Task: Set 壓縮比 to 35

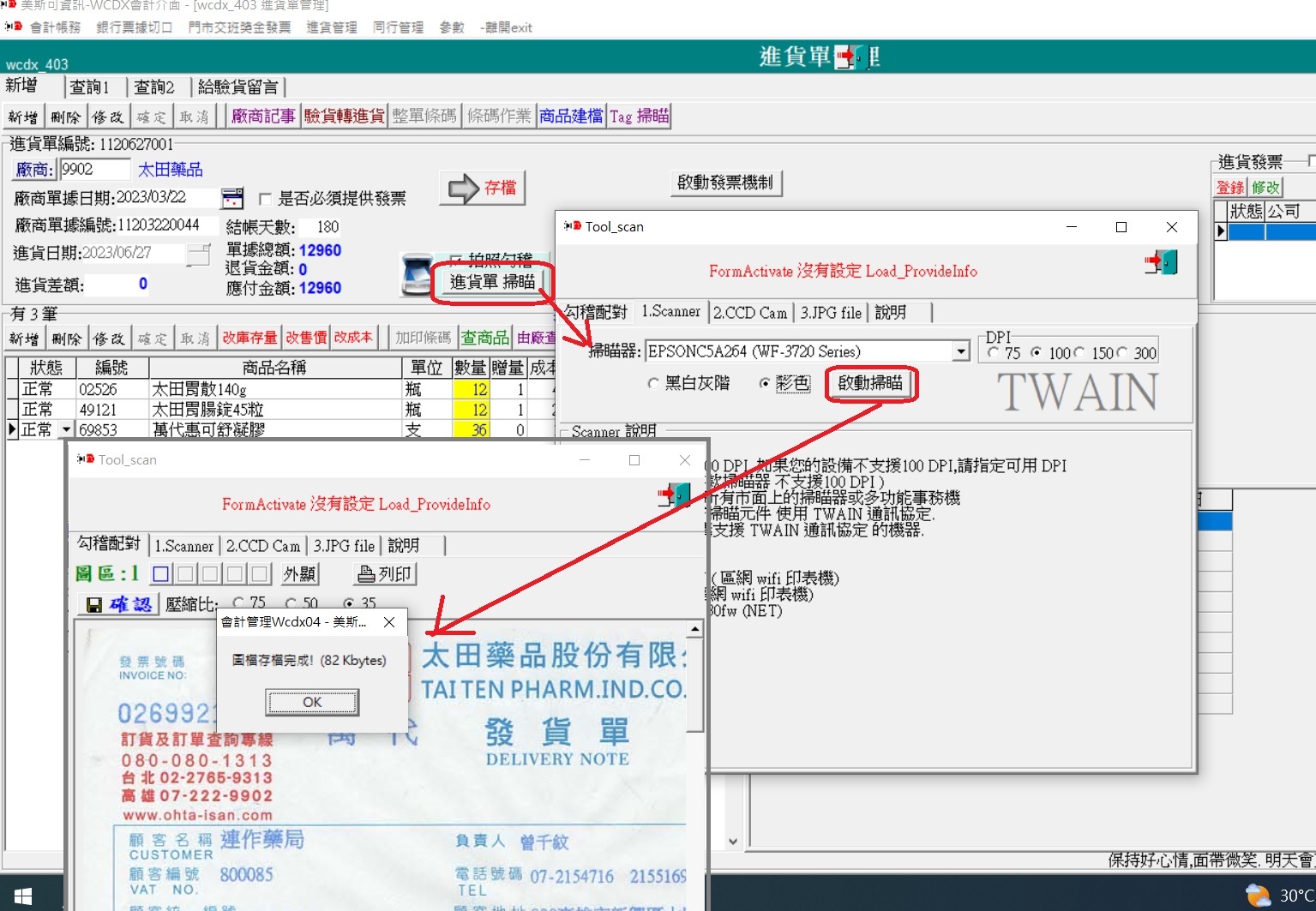Action: pos(349,603)
